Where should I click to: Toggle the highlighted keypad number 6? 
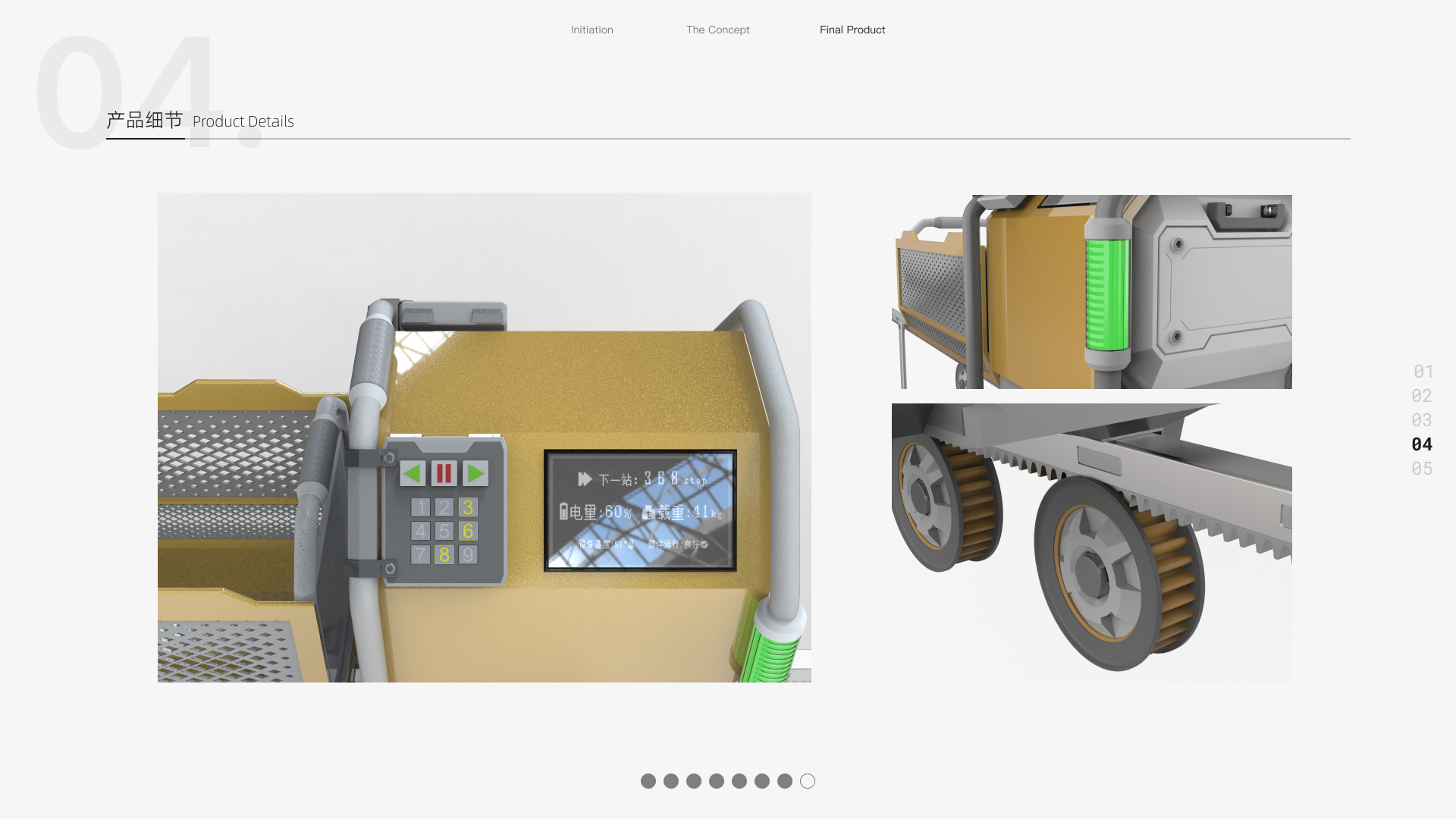tap(469, 531)
